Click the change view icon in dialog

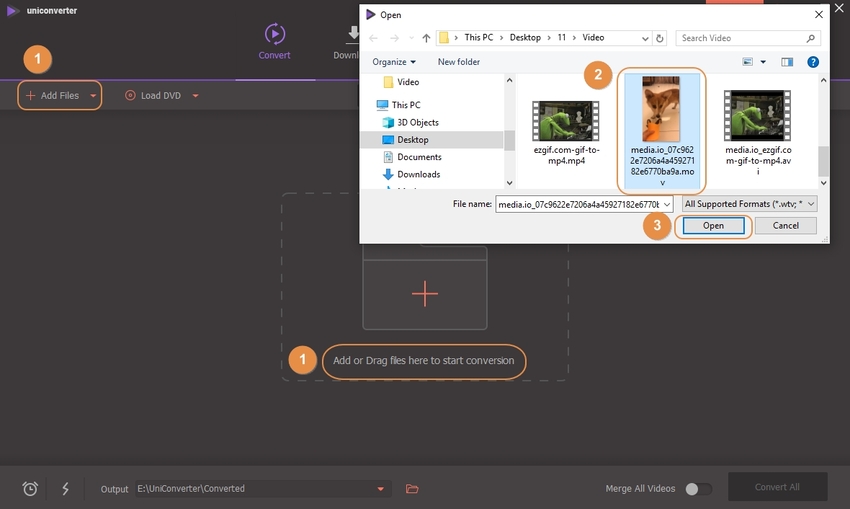748,62
